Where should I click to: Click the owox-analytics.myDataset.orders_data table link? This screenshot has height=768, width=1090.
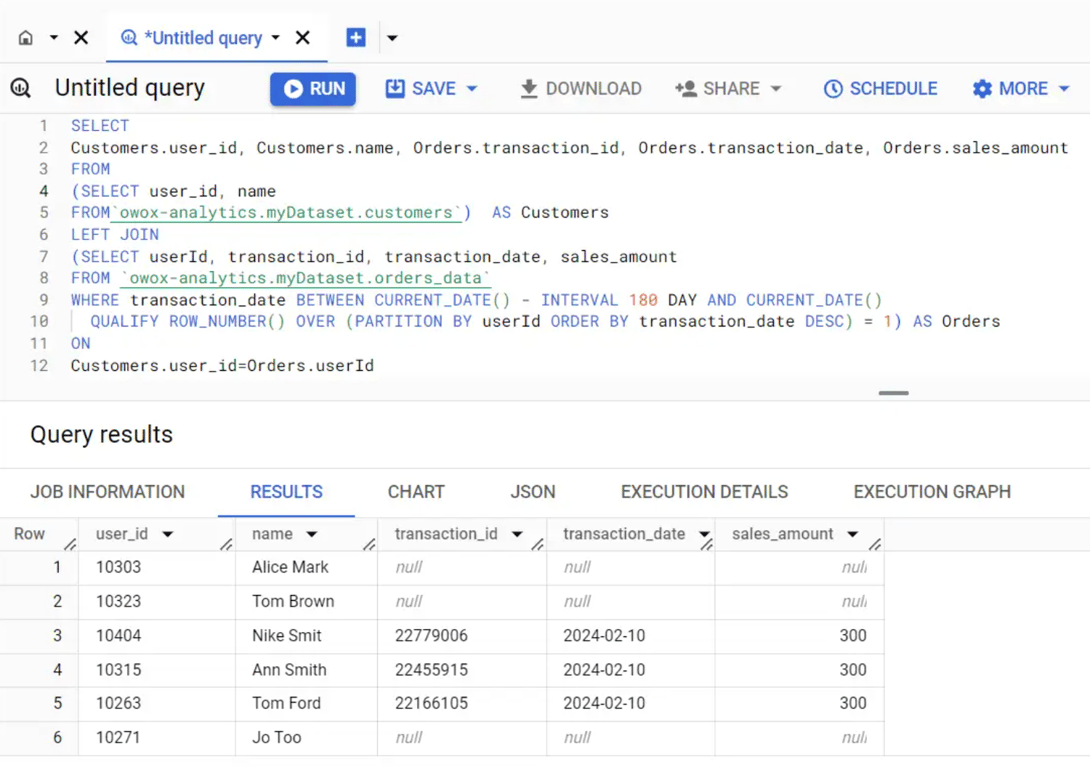[x=305, y=278]
